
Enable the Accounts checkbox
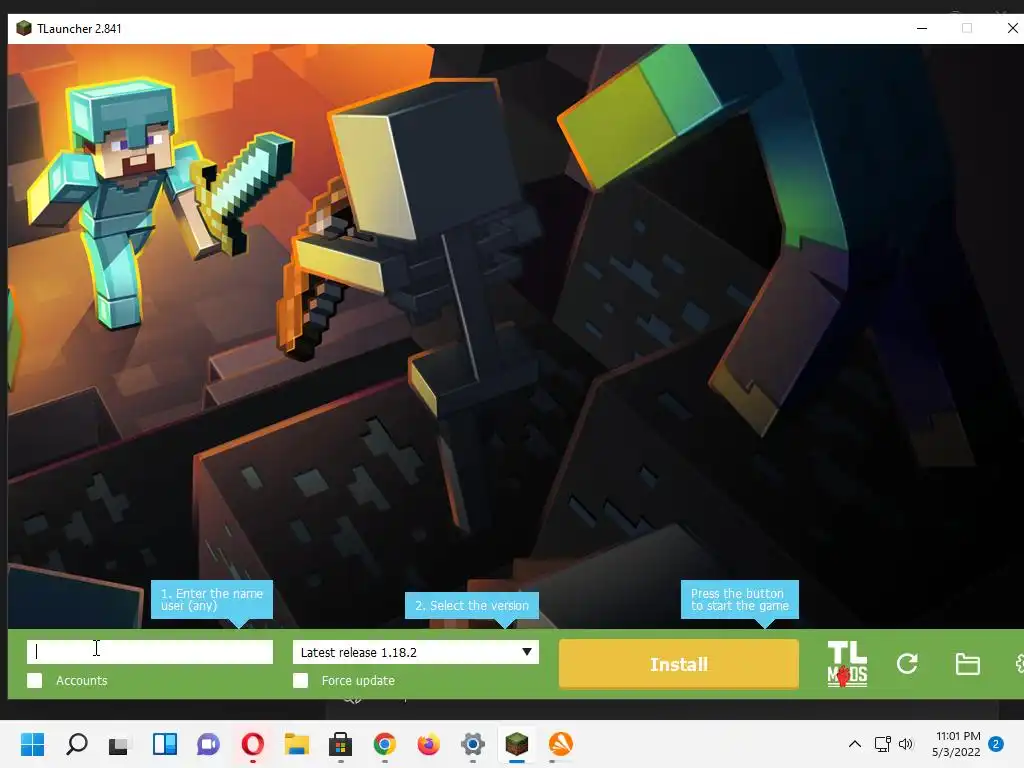pos(35,680)
